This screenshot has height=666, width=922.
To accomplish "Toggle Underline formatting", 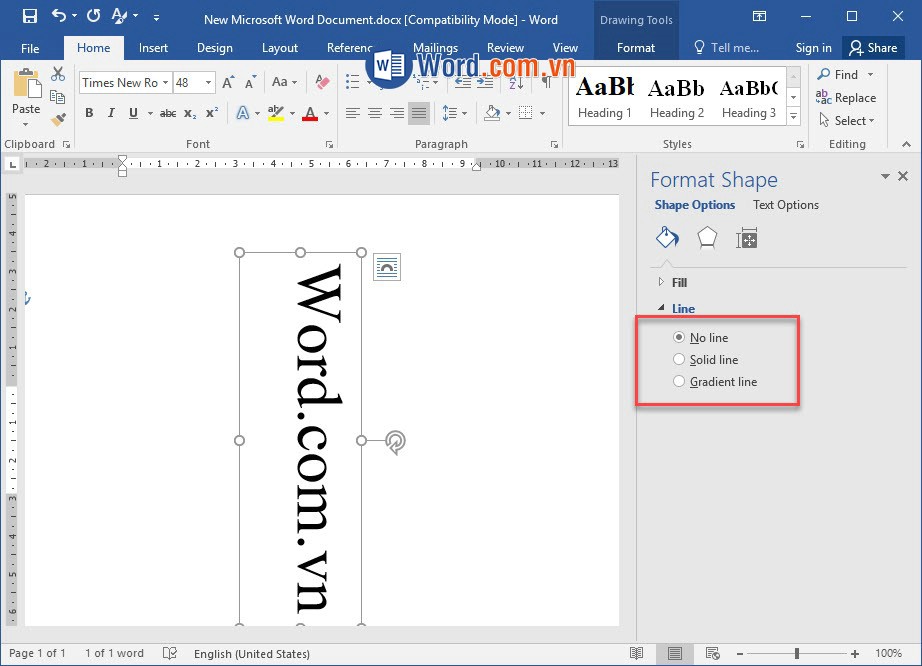I will pos(133,113).
